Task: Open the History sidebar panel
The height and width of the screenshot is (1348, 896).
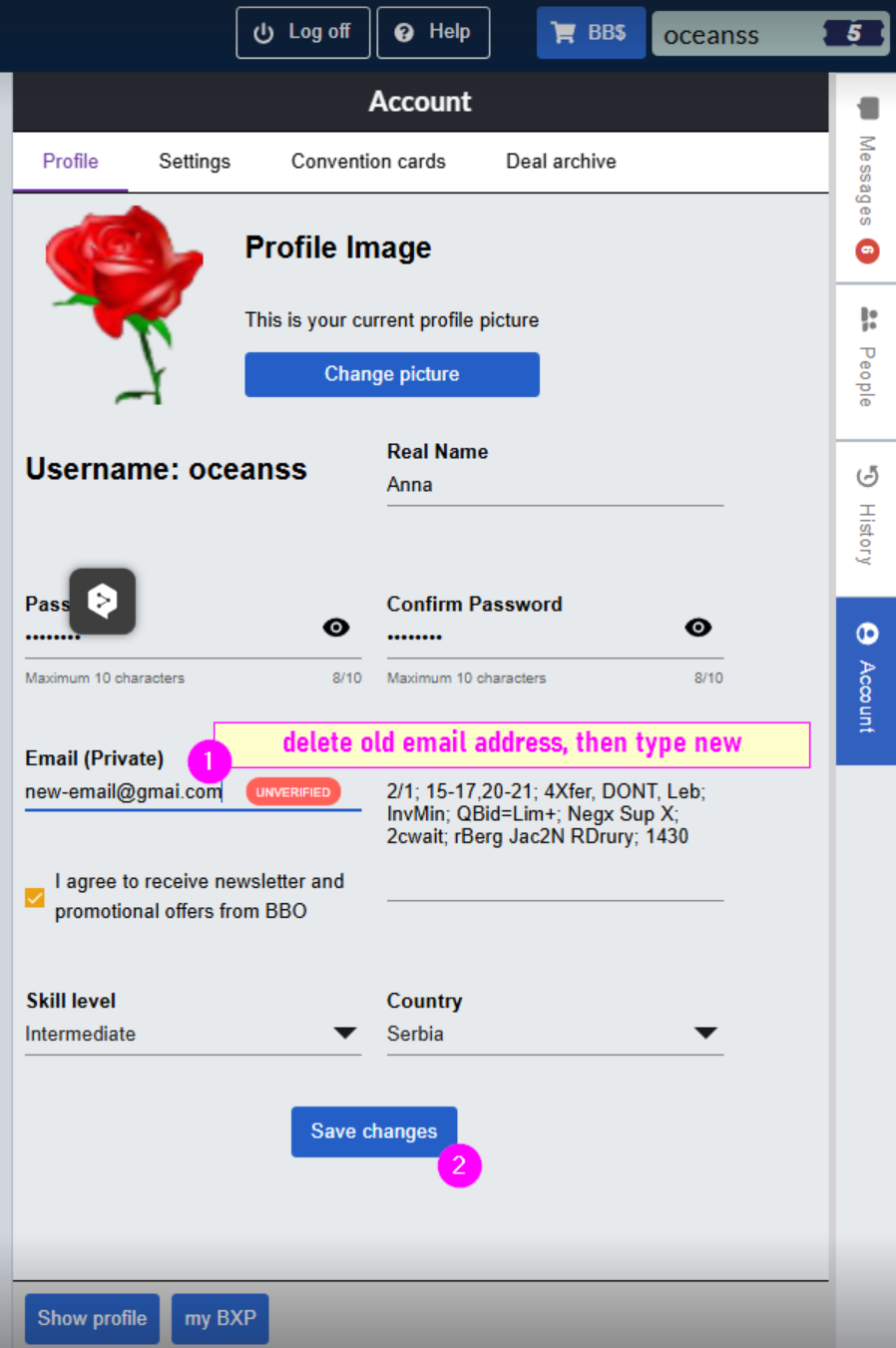Action: (866, 517)
